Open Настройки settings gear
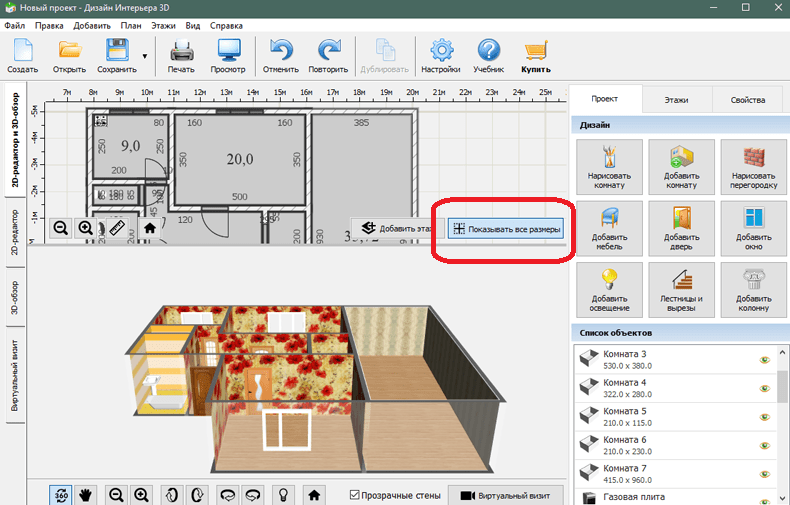The width and height of the screenshot is (790, 505). (441, 55)
